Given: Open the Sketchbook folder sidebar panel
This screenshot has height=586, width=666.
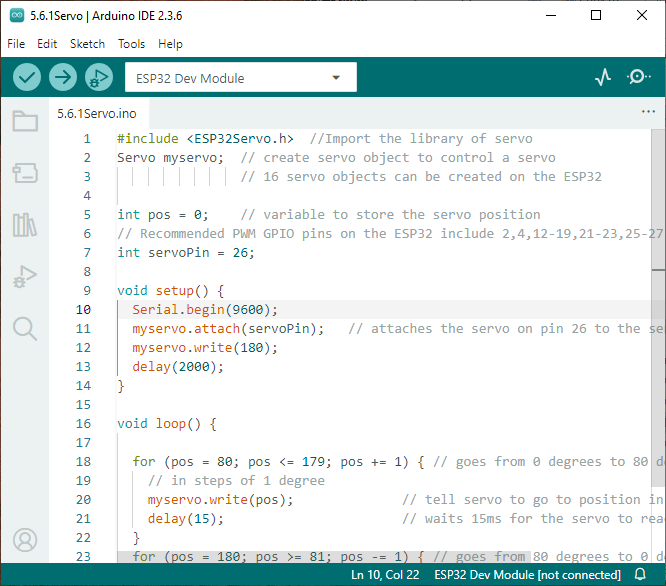Looking at the screenshot, I should [25, 121].
